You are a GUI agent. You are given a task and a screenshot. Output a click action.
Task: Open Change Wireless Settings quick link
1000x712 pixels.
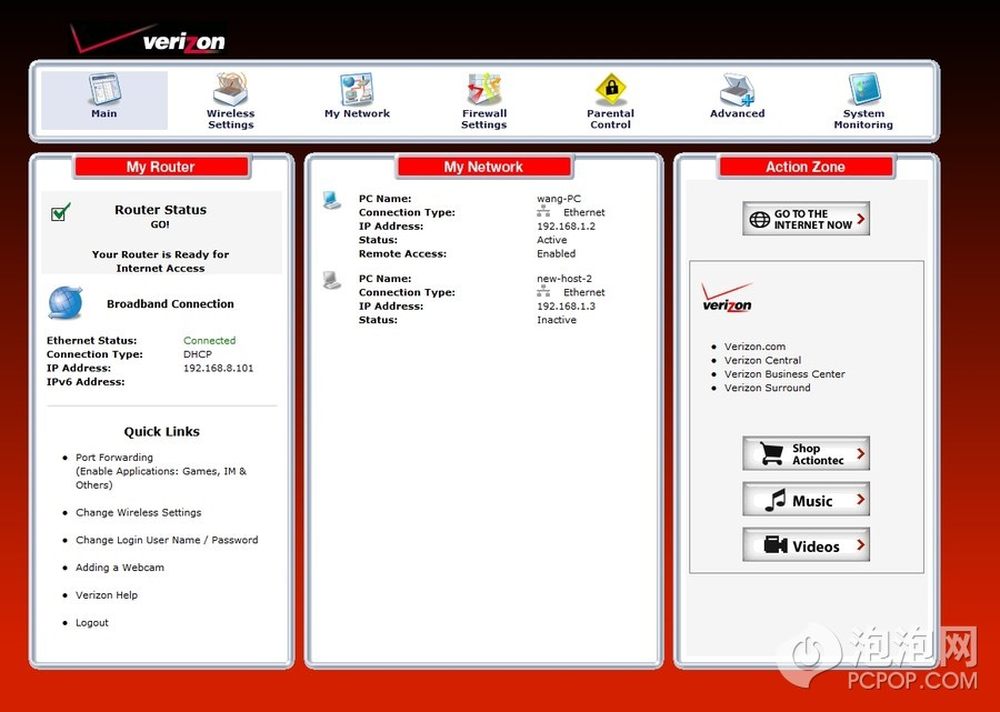click(138, 512)
